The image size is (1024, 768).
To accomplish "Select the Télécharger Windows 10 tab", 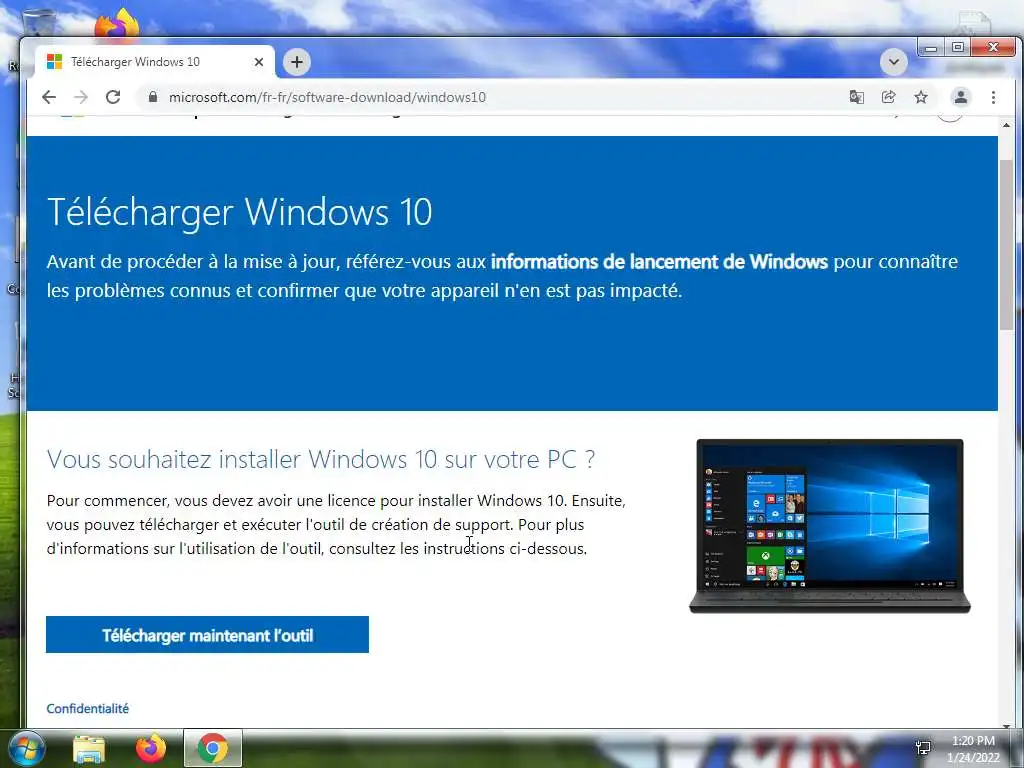I will pyautogui.click(x=155, y=62).
